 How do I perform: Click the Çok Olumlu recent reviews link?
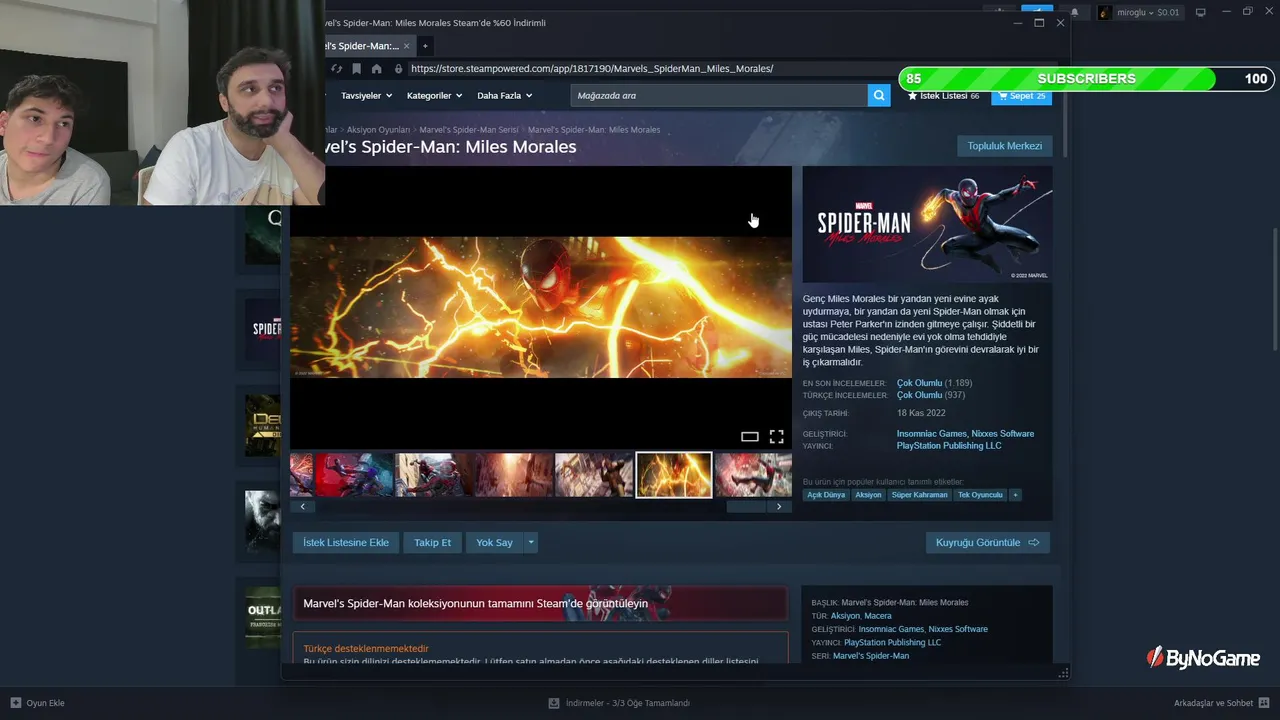(x=919, y=383)
